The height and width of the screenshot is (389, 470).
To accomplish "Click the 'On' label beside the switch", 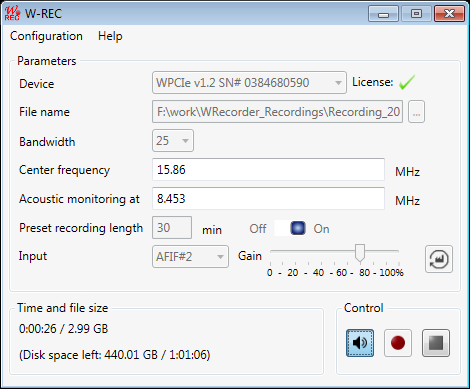I will 321,229.
